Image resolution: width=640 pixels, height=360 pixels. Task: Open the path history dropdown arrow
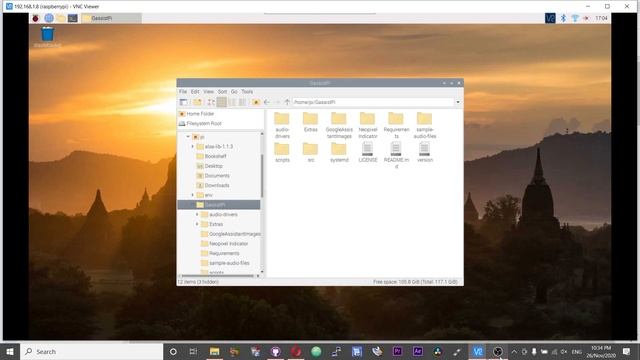coord(458,102)
